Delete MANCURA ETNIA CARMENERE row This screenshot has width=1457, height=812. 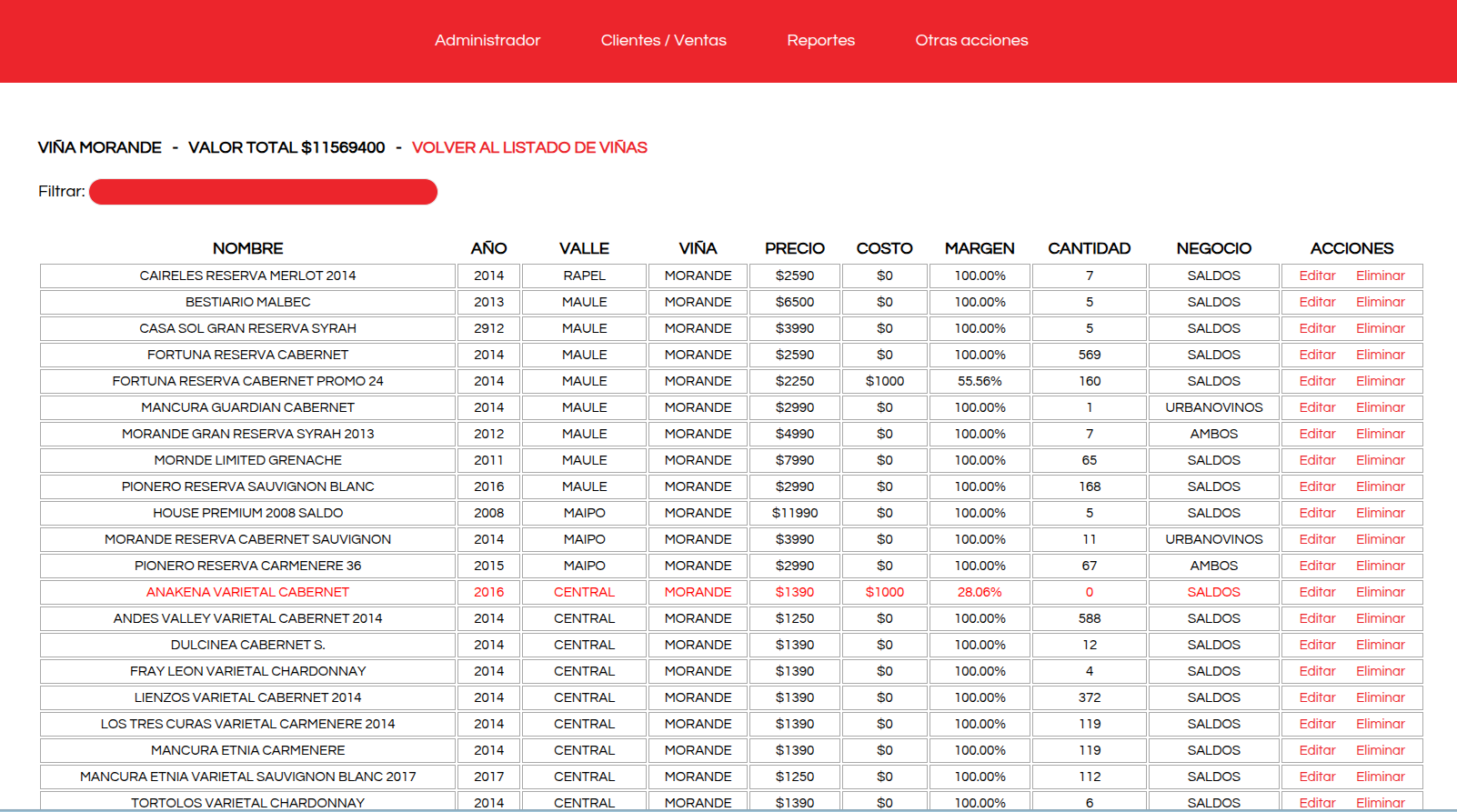pyautogui.click(x=1381, y=750)
